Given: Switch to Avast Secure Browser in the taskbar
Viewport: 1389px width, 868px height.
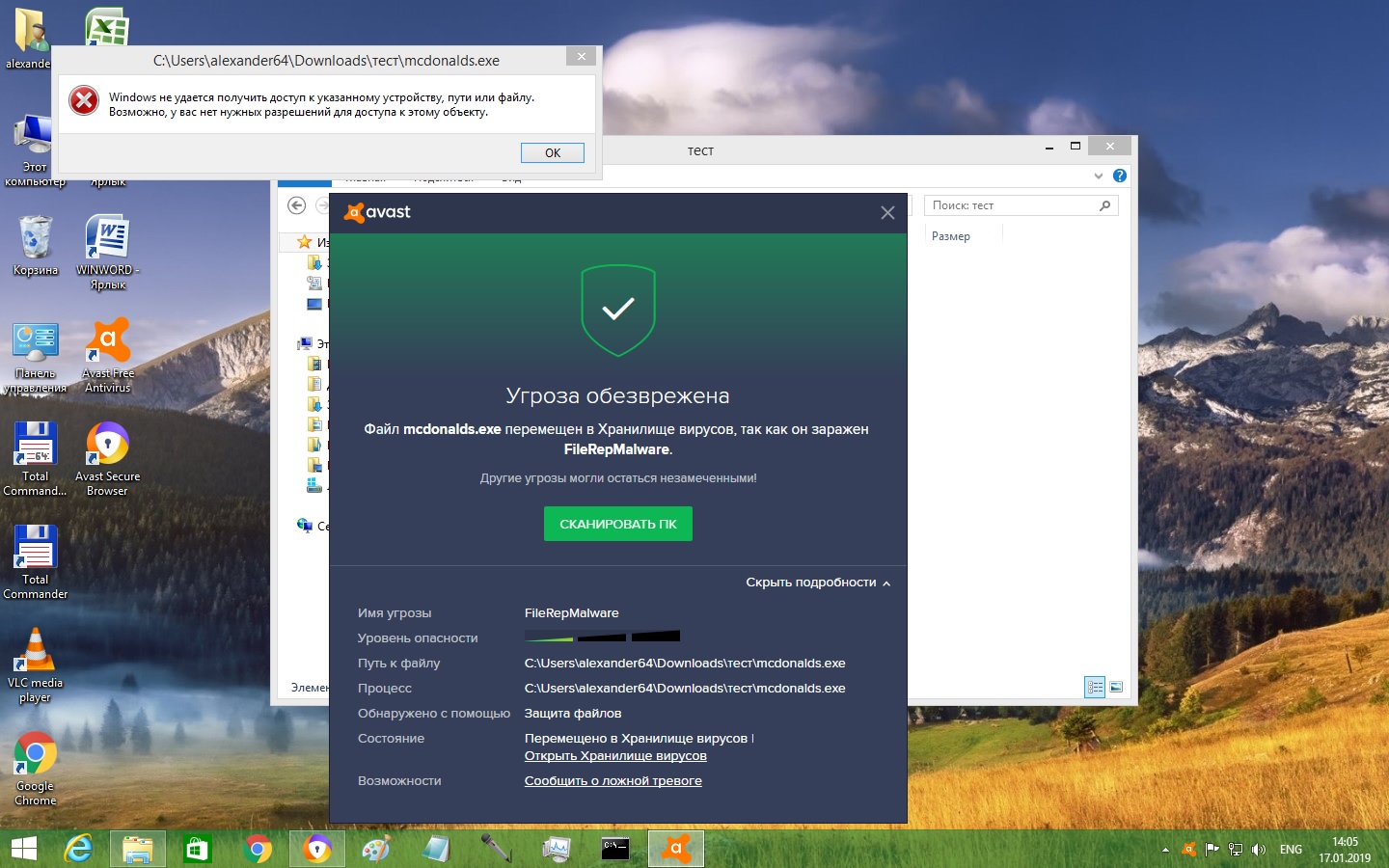Looking at the screenshot, I should [x=317, y=849].
